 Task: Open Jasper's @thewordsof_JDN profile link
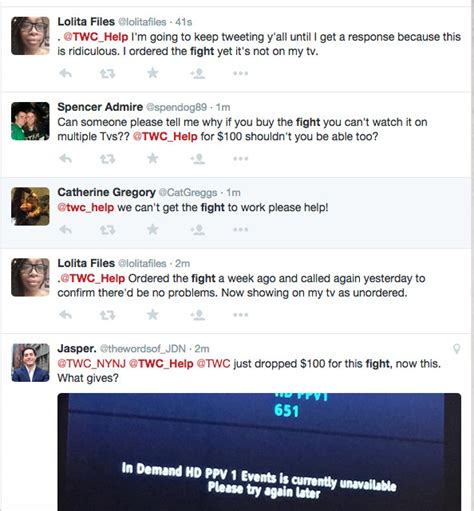click(x=143, y=349)
